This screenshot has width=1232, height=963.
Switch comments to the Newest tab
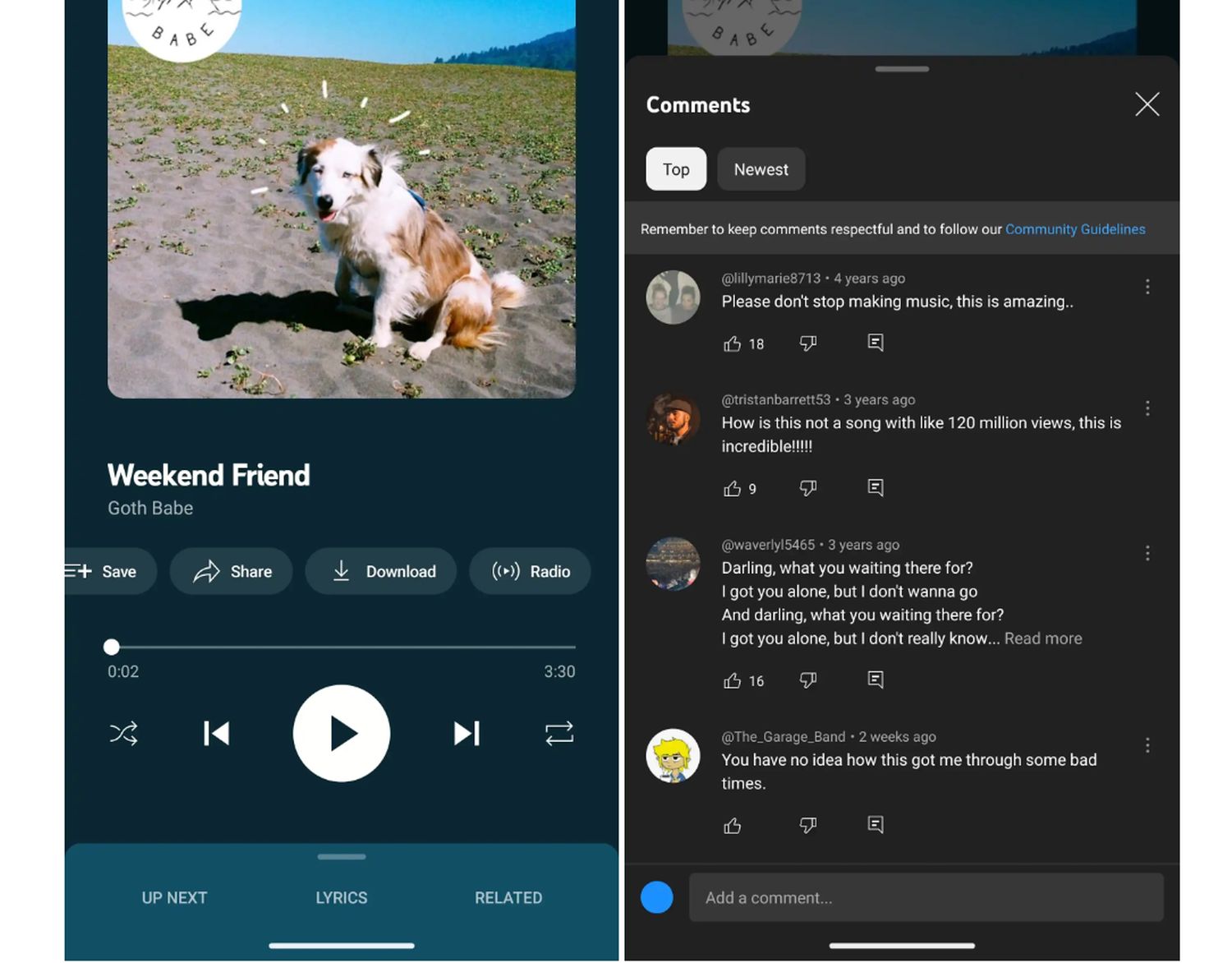pos(761,169)
